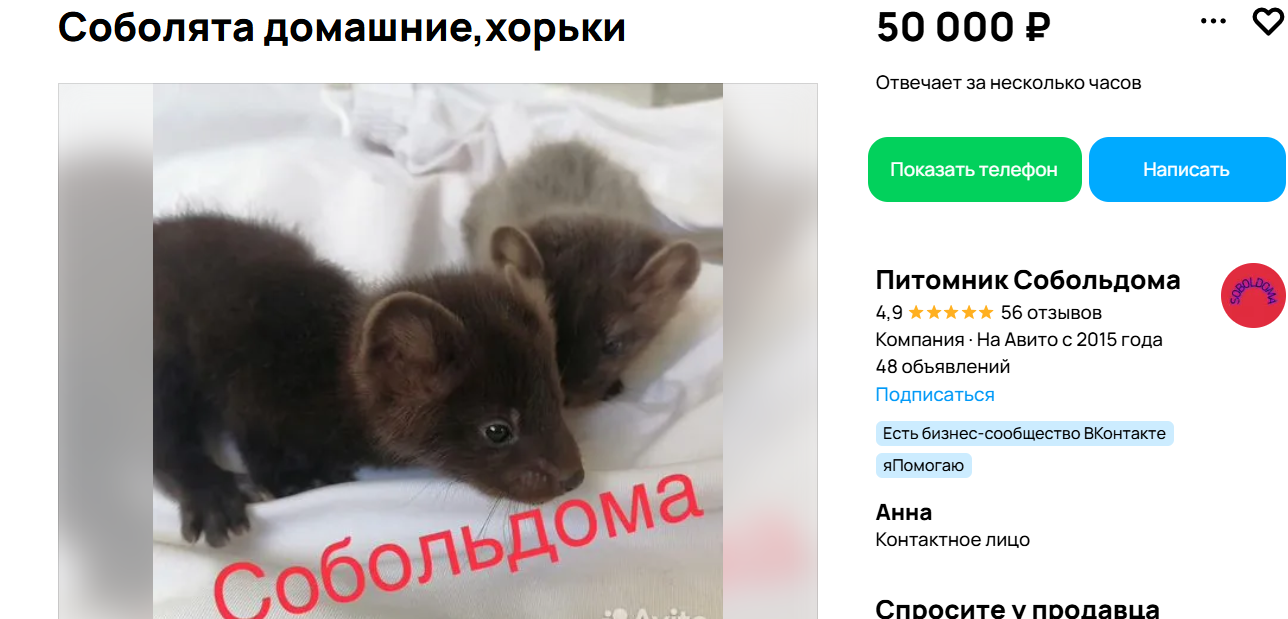Open the sable kittens main photo

[x=438, y=351]
